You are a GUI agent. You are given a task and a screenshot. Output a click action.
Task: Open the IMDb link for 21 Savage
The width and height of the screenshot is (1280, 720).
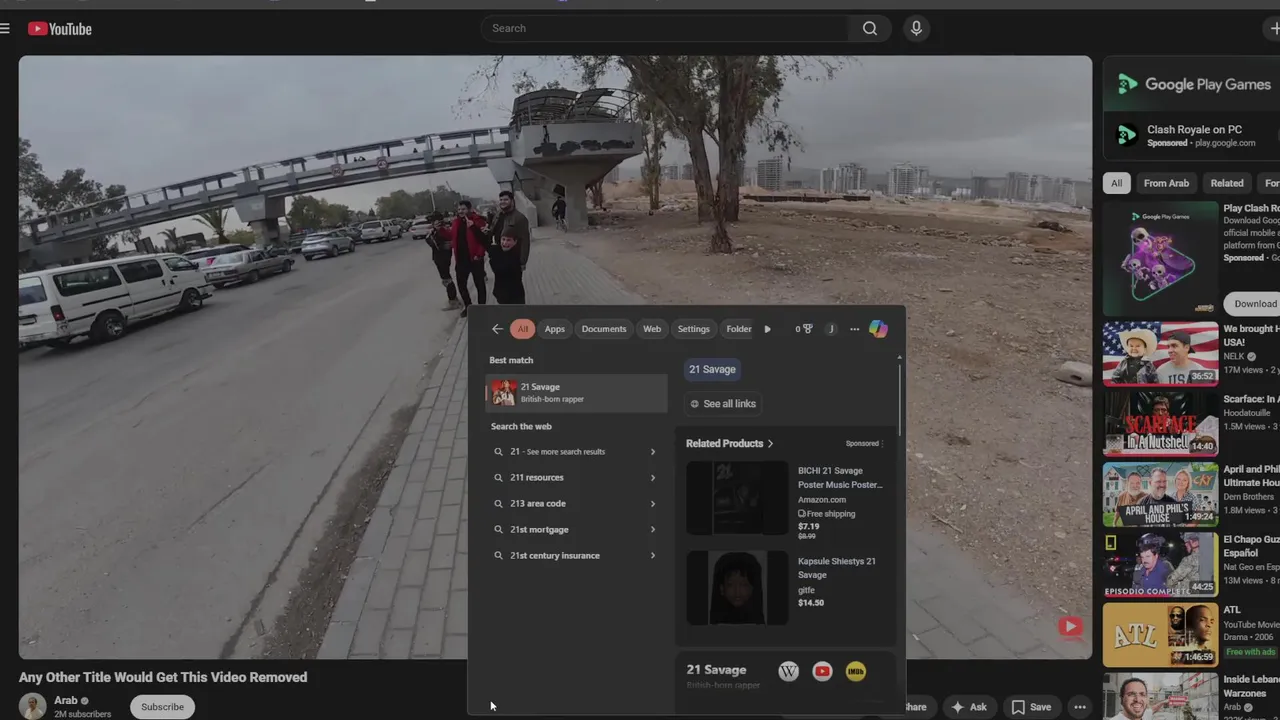[x=855, y=671]
